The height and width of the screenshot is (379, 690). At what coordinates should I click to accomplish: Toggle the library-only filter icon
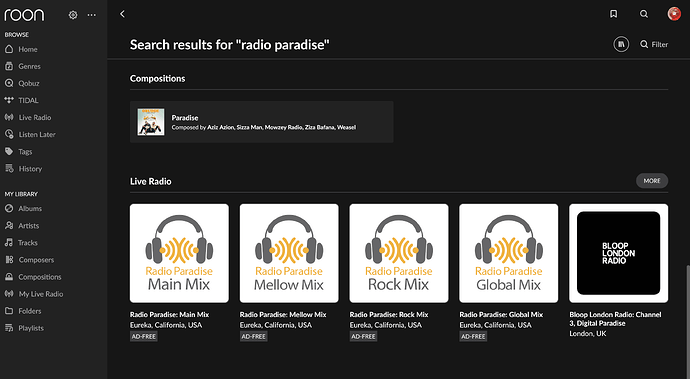tap(621, 44)
